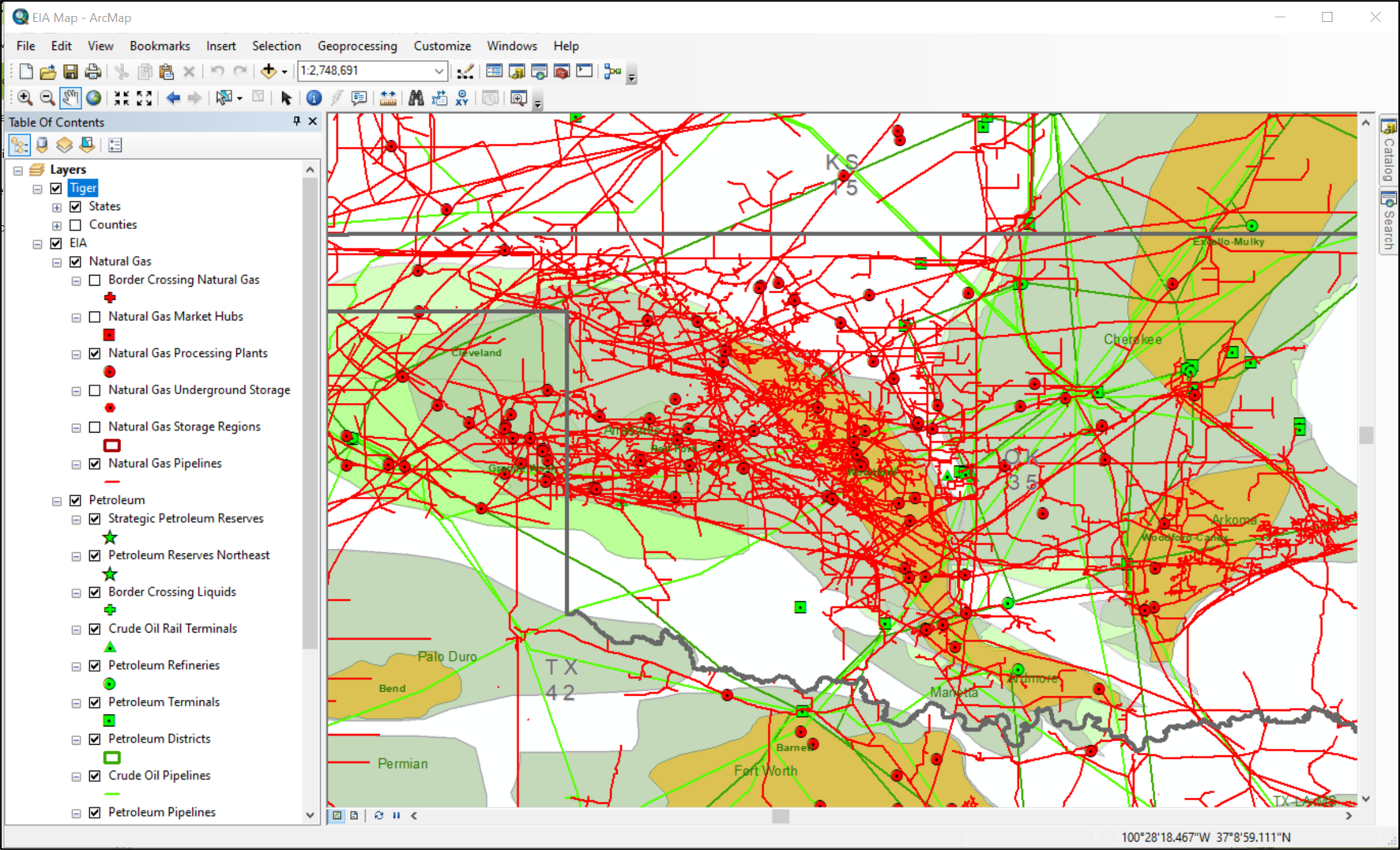Select the Select Elements arrow tool
The width and height of the screenshot is (1400, 850).
click(x=286, y=98)
